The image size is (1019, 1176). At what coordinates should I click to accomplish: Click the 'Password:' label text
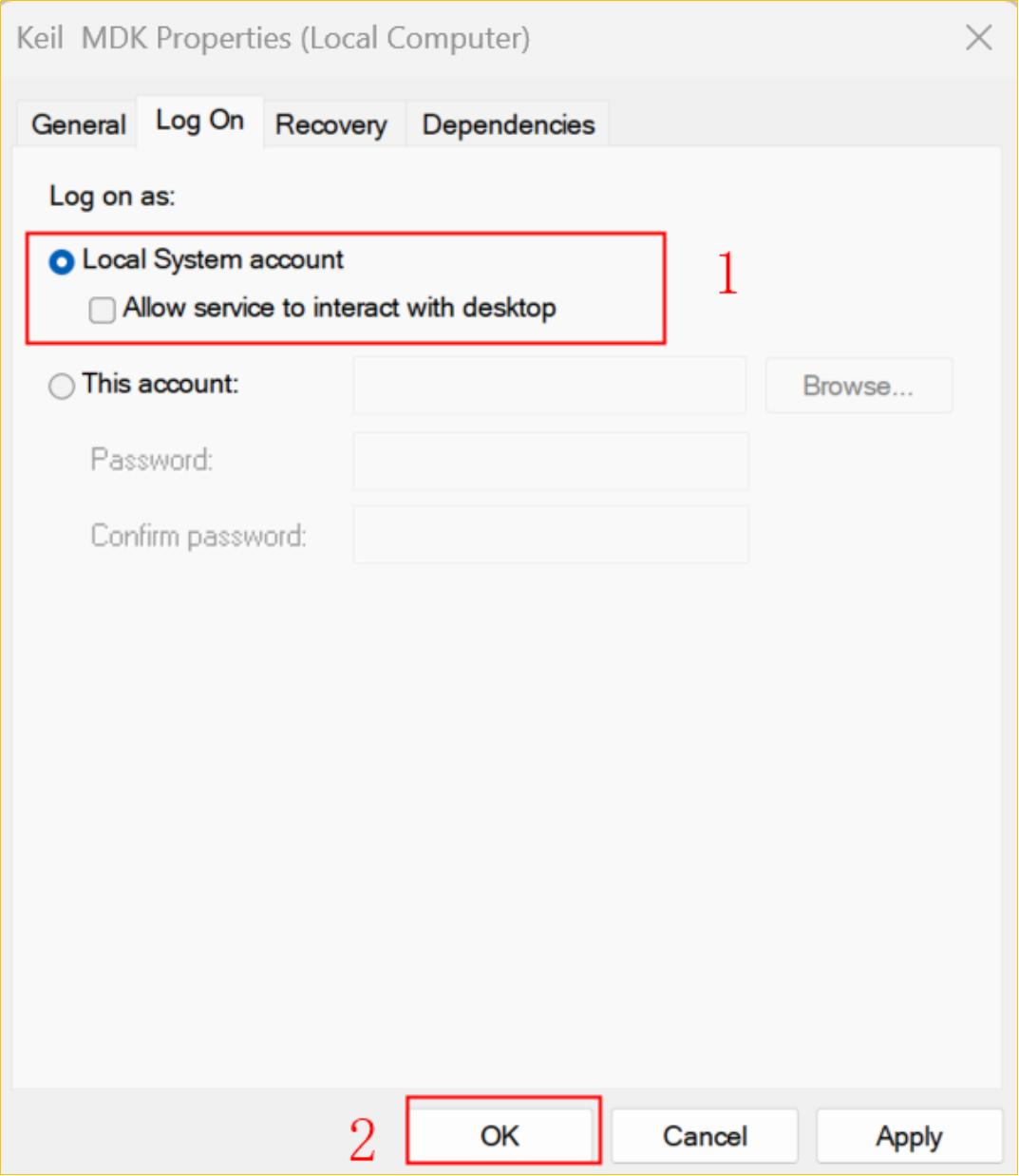[x=151, y=460]
